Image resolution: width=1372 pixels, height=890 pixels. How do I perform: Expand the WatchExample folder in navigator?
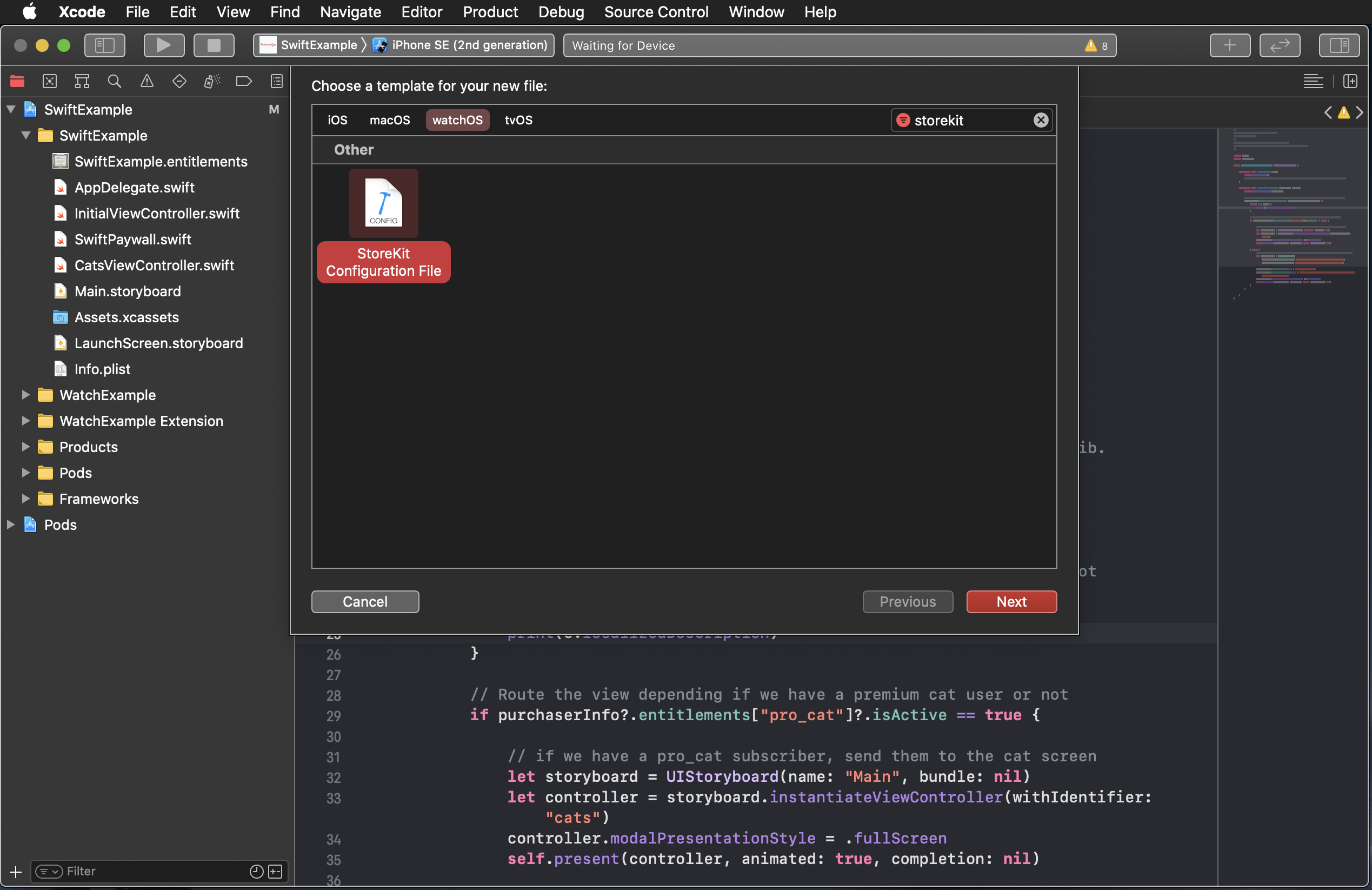tap(22, 394)
